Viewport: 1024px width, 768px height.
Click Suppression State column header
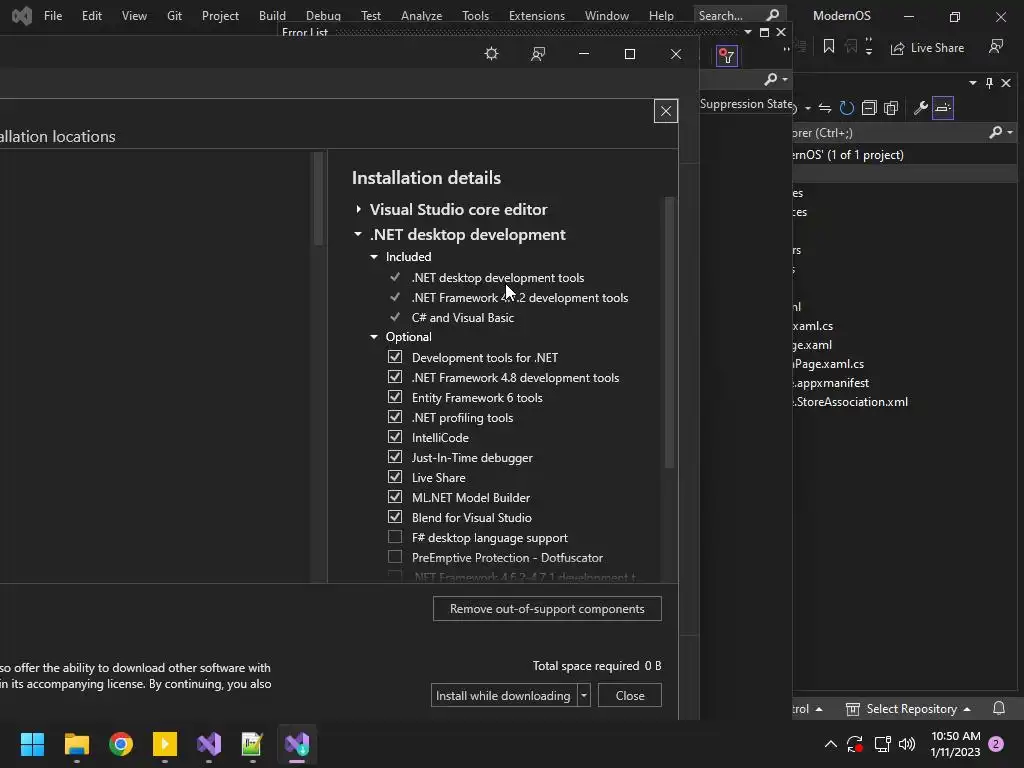746,104
